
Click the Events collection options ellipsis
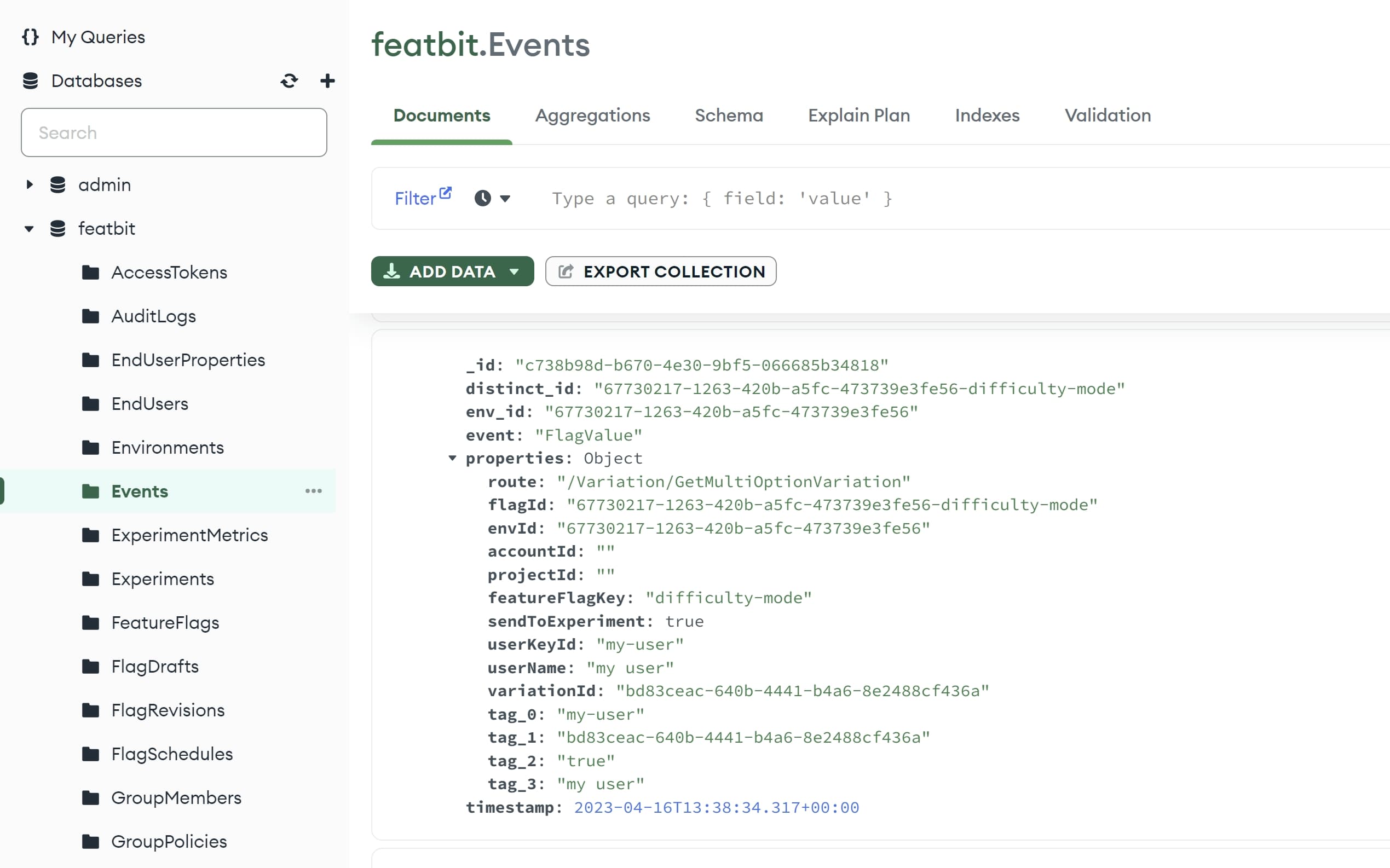point(314,491)
